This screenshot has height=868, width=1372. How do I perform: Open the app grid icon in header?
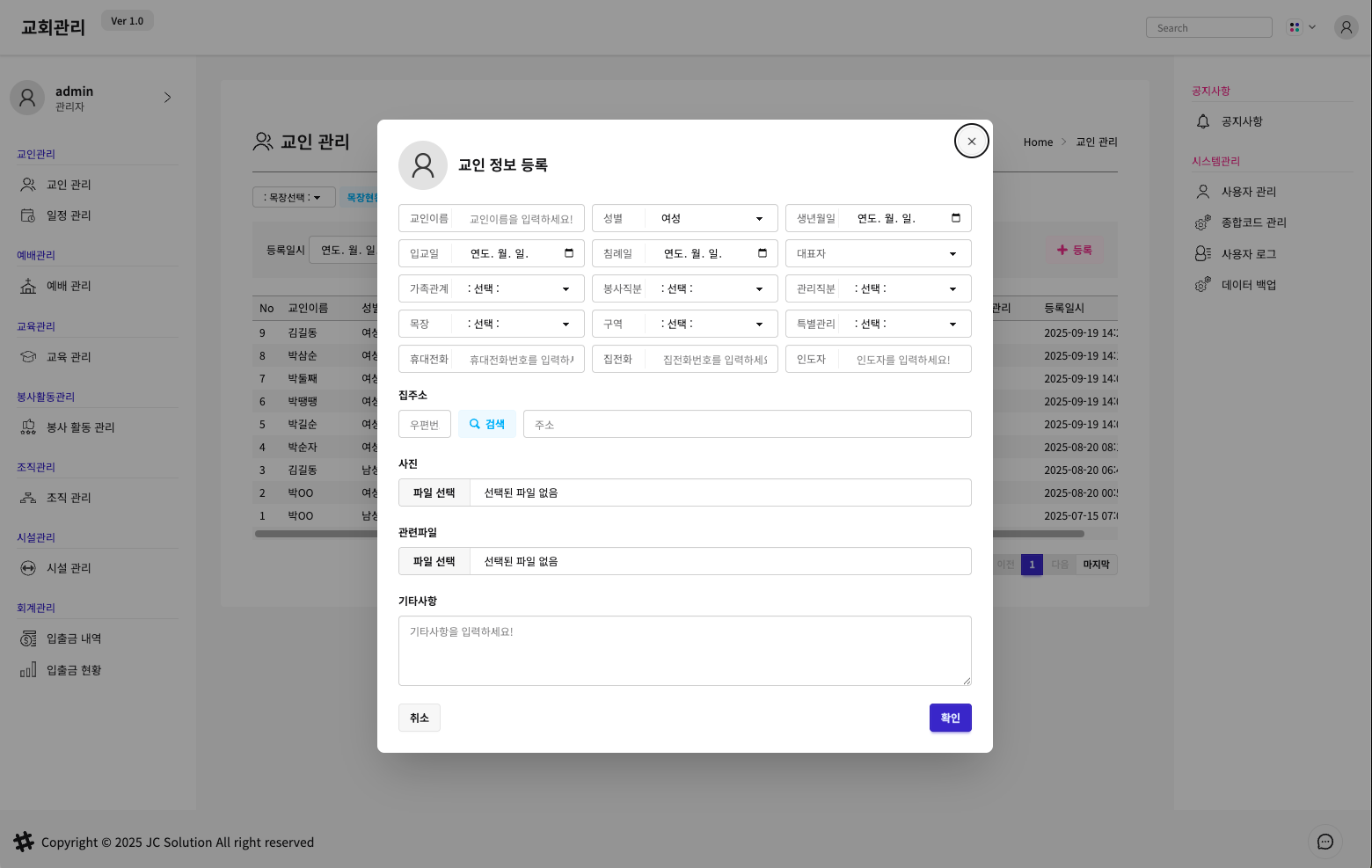point(1295,27)
